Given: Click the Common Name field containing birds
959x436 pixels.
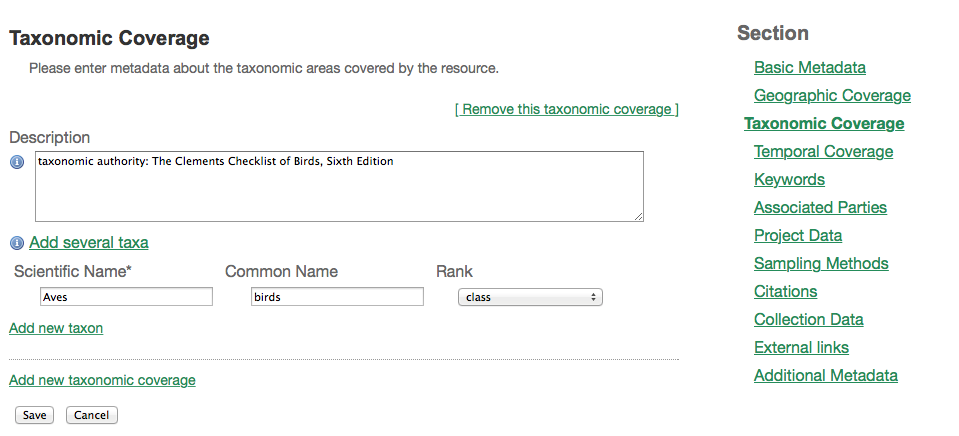Looking at the screenshot, I should (337, 297).
